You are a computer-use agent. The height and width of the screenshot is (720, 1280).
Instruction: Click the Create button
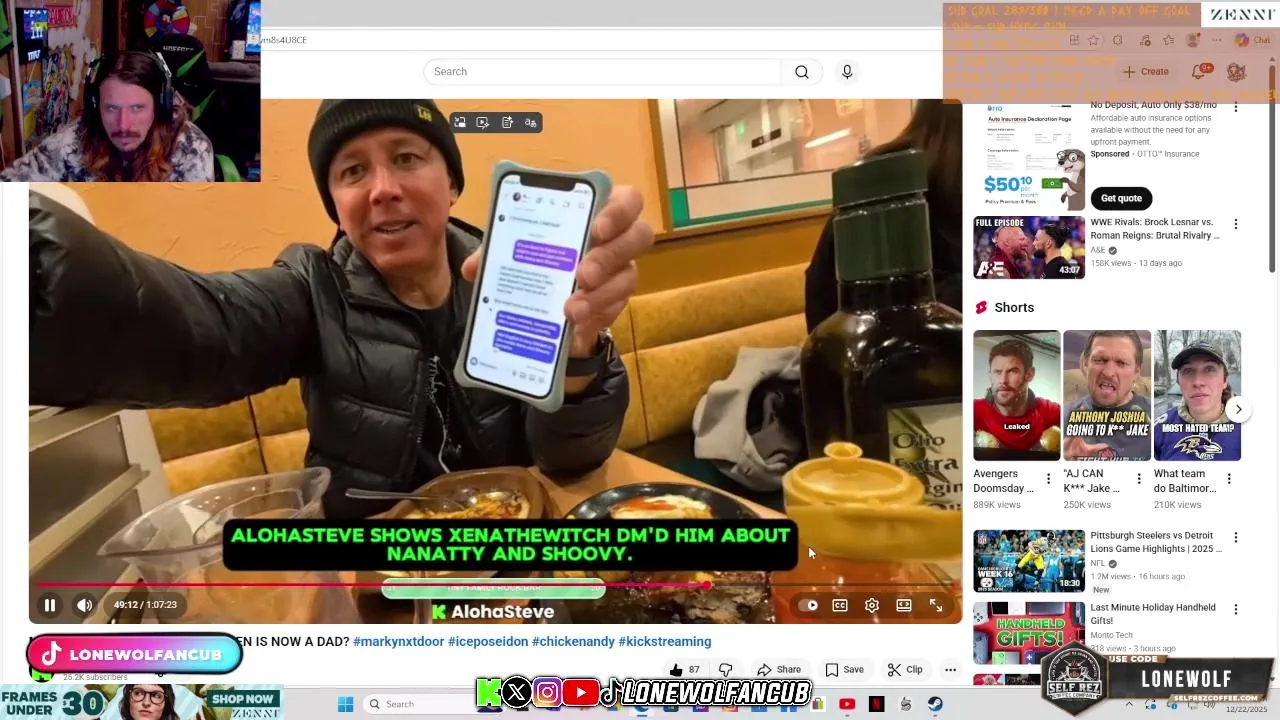1146,72
